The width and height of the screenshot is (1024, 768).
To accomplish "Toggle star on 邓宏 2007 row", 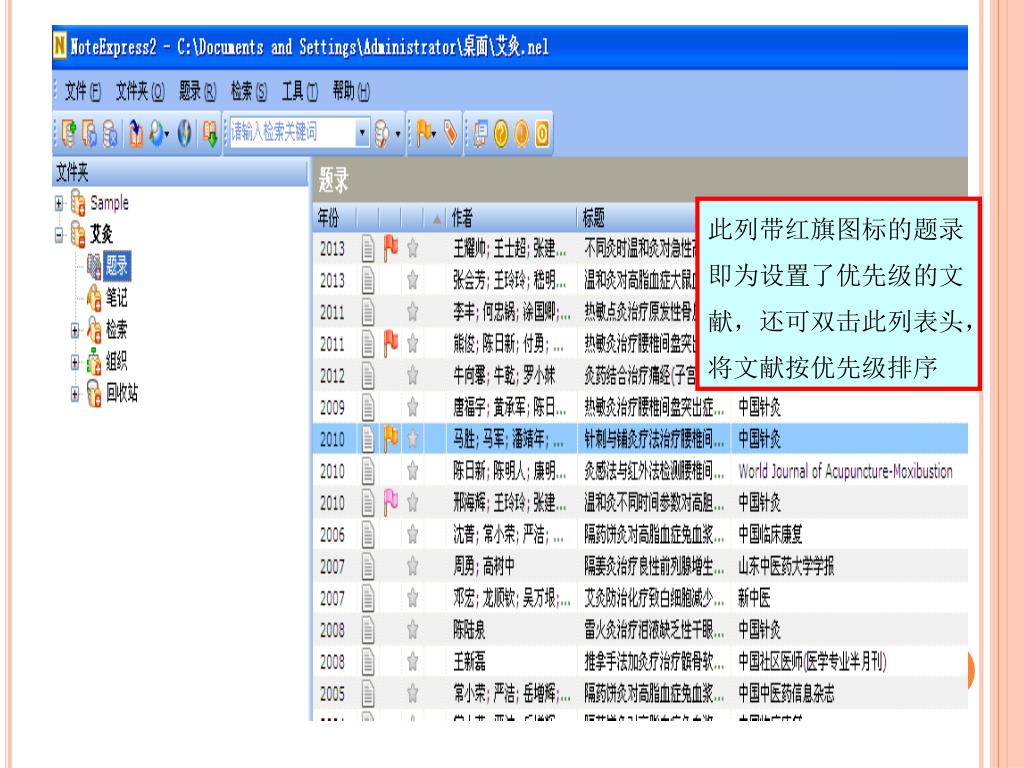I will pyautogui.click(x=413, y=598).
